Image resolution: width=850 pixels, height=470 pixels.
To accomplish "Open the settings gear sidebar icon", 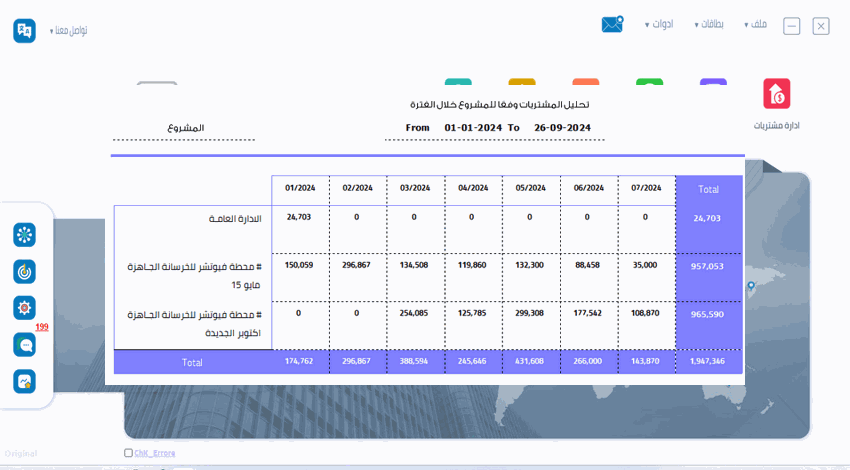I will point(24,307).
